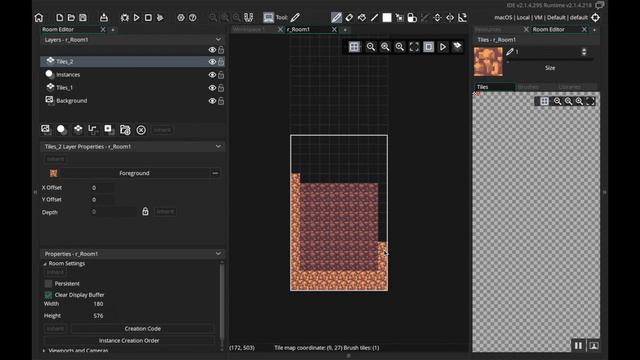The image size is (640, 360).
Task: Open the layer-view dropdown in canvas toolbar
Action: point(457,47)
